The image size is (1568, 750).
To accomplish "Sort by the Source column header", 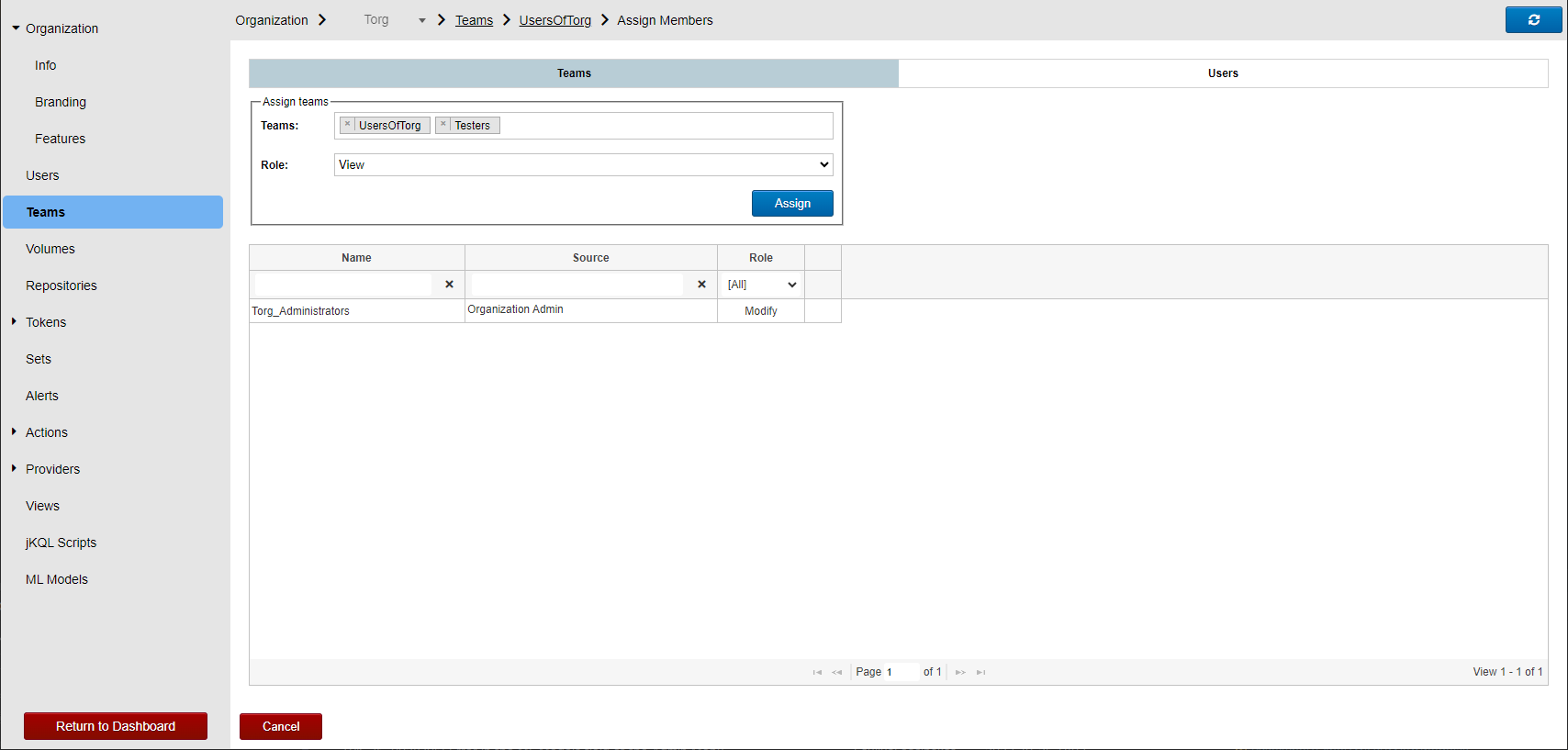I will click(591, 258).
